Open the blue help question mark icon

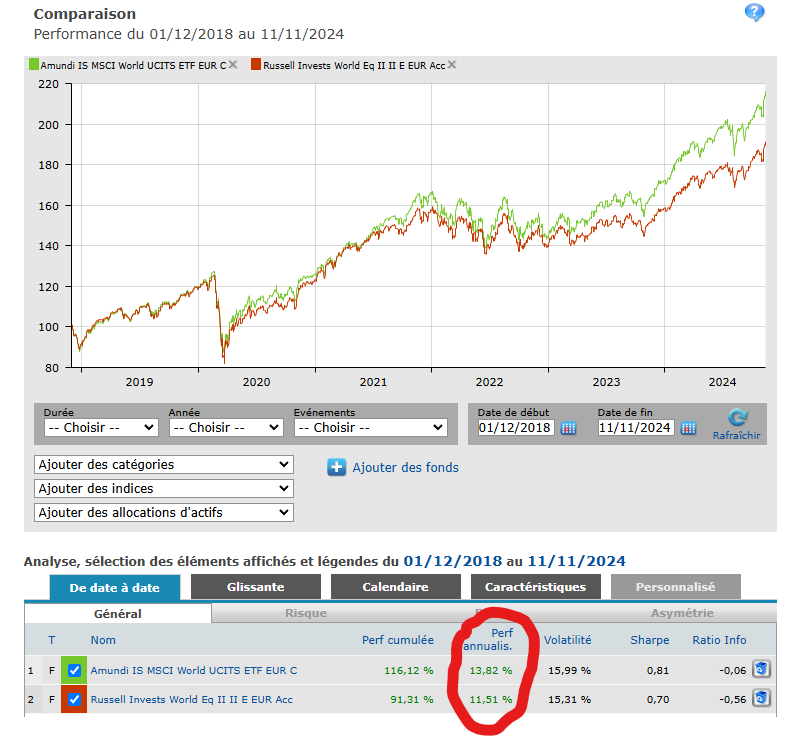(754, 12)
